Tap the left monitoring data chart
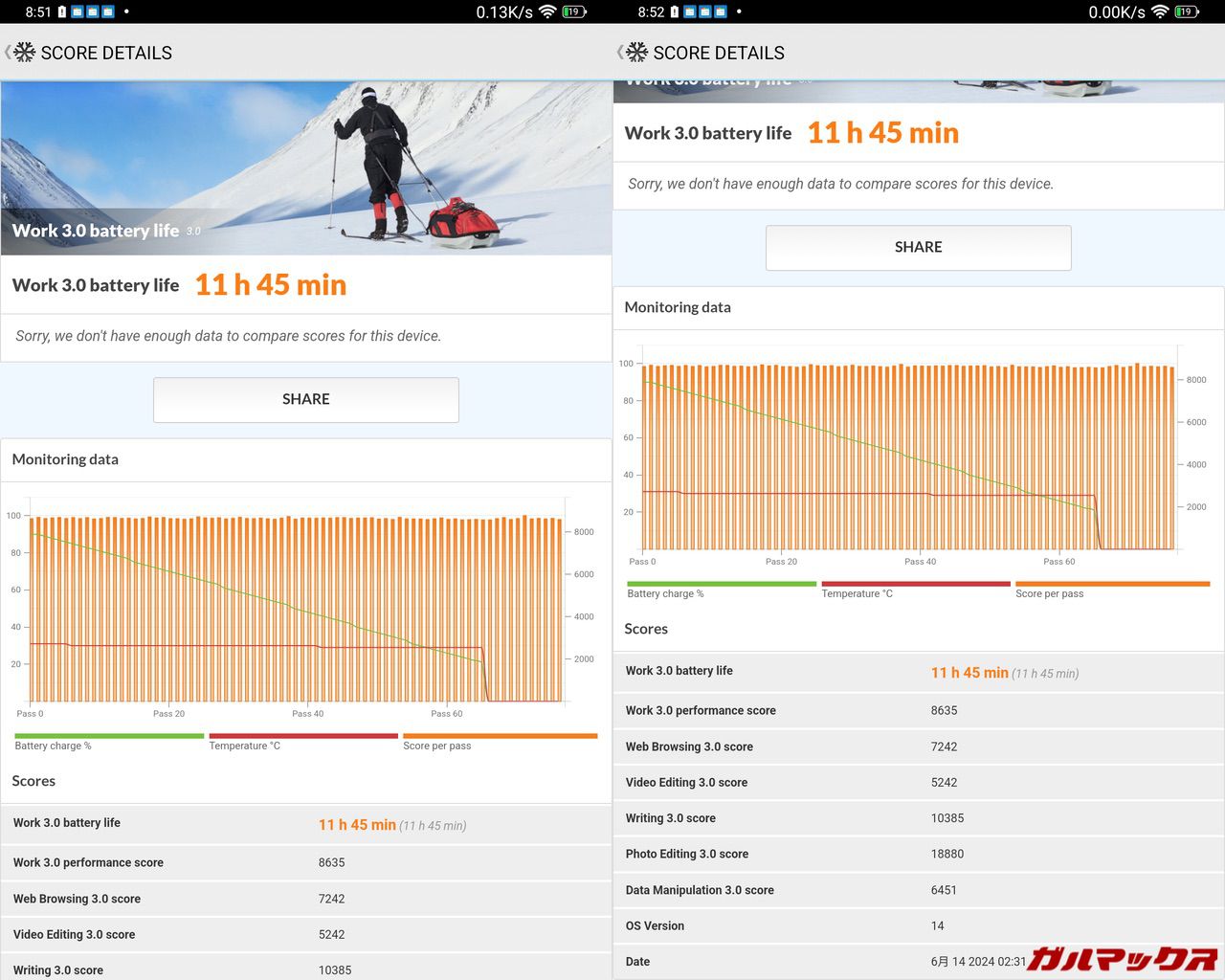 pyautogui.click(x=297, y=612)
